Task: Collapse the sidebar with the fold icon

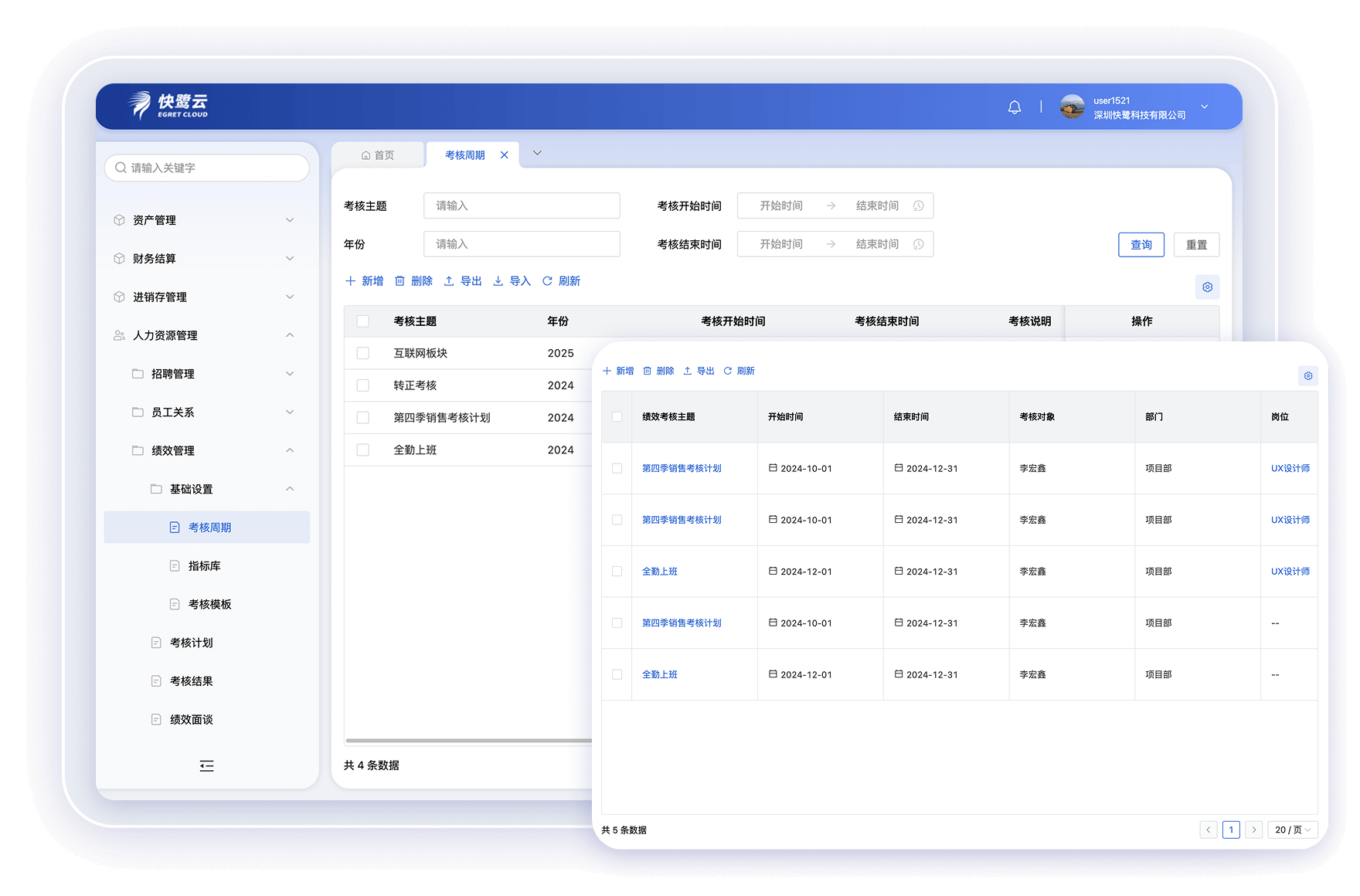Action: coord(206,766)
